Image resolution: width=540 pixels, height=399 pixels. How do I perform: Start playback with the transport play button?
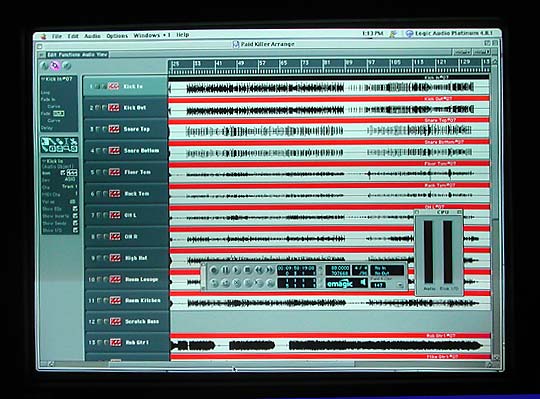click(x=237, y=270)
